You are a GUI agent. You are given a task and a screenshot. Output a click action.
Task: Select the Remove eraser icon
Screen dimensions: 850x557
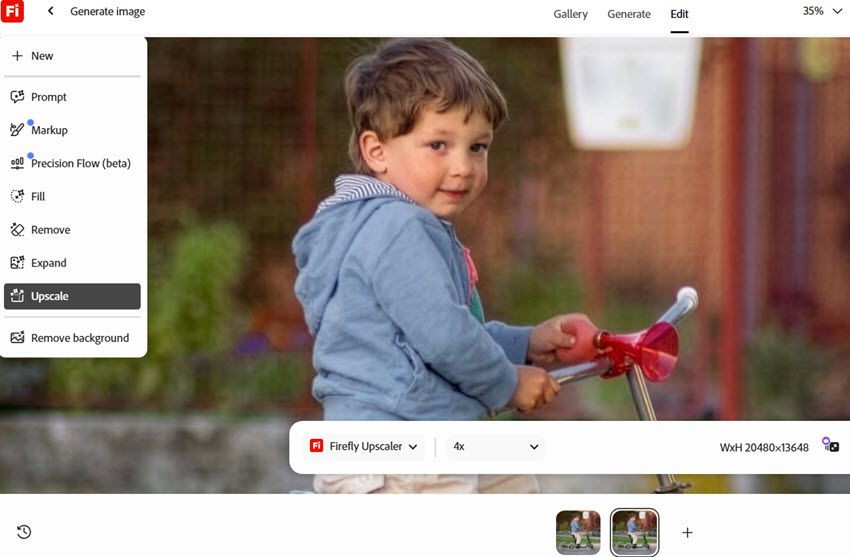(x=17, y=230)
